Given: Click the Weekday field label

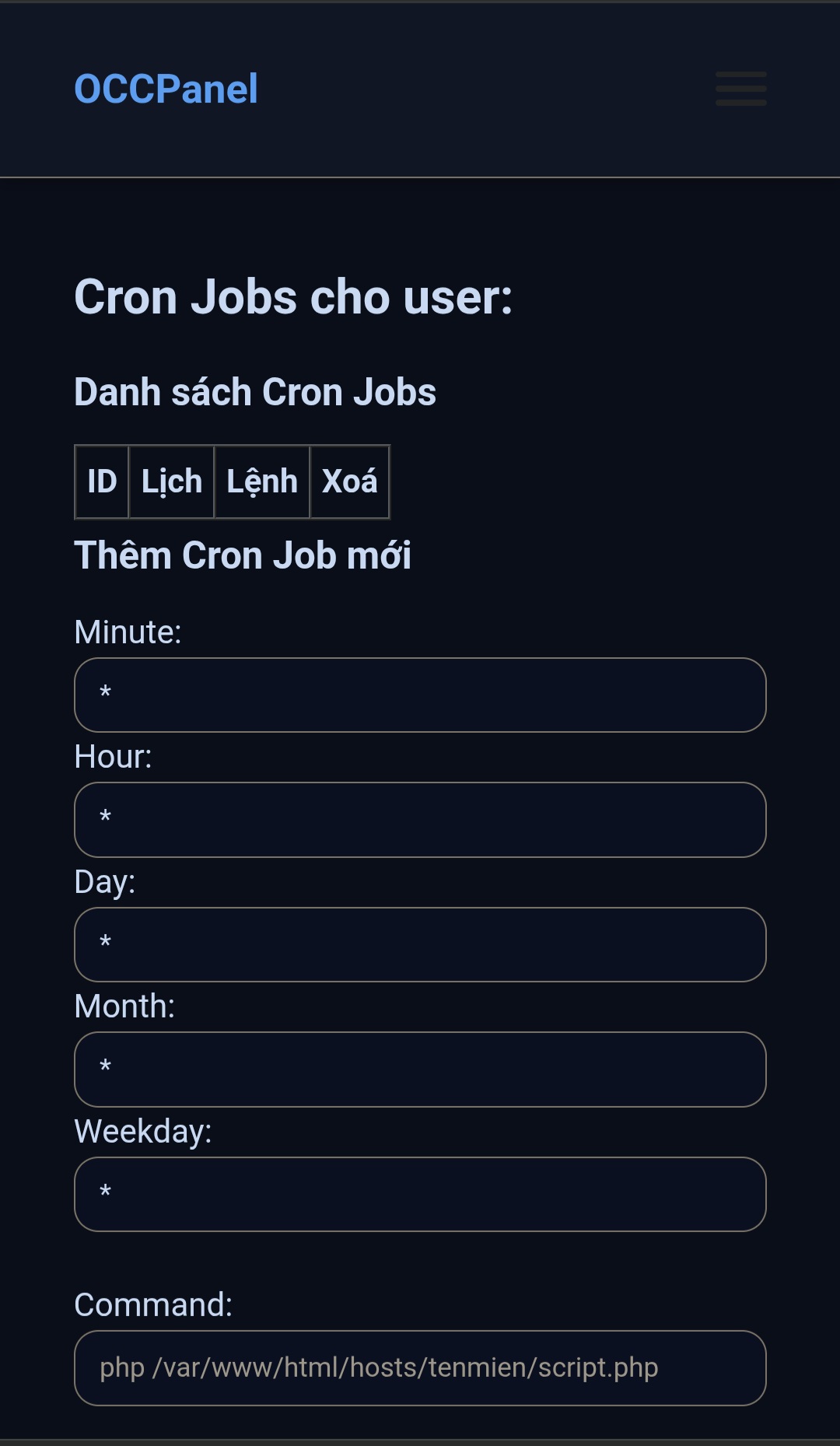Looking at the screenshot, I should pos(142,1131).
